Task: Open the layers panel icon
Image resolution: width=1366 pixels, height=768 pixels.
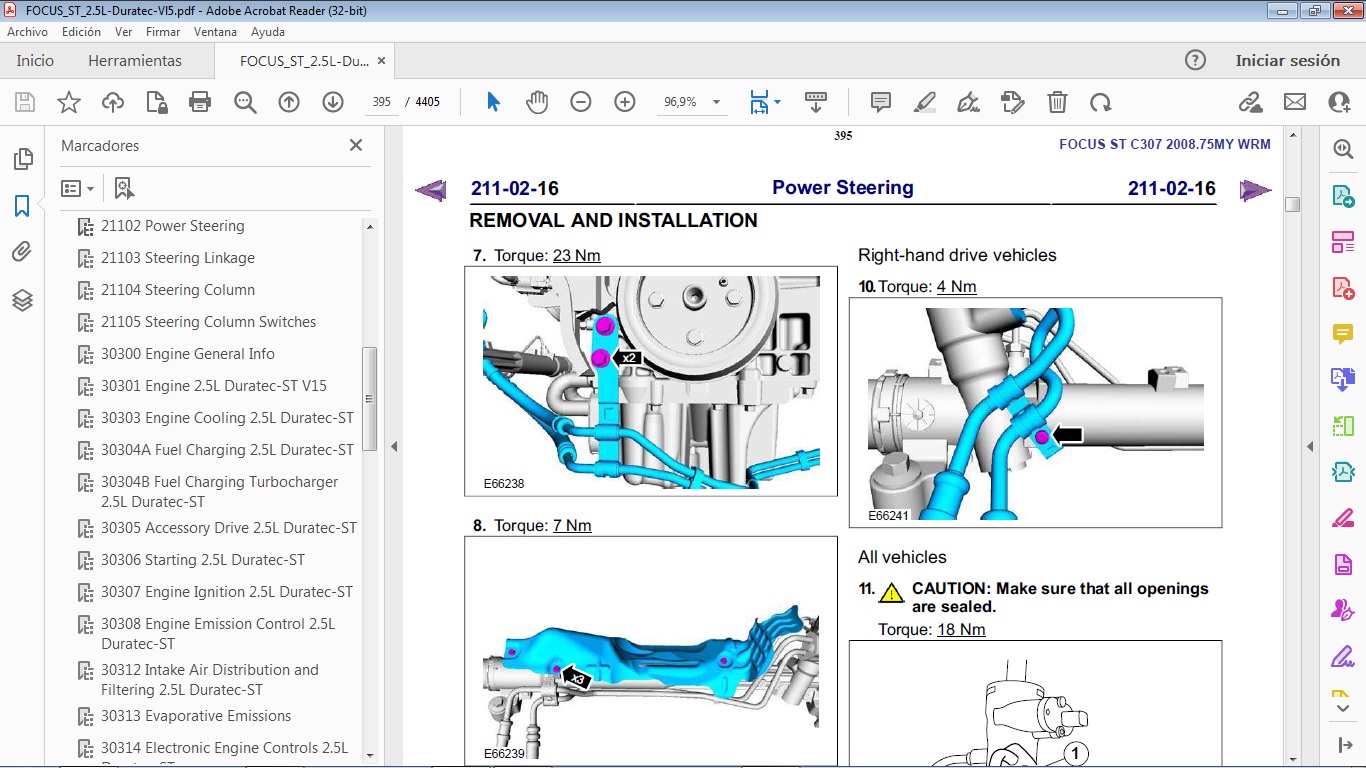Action: [22, 300]
